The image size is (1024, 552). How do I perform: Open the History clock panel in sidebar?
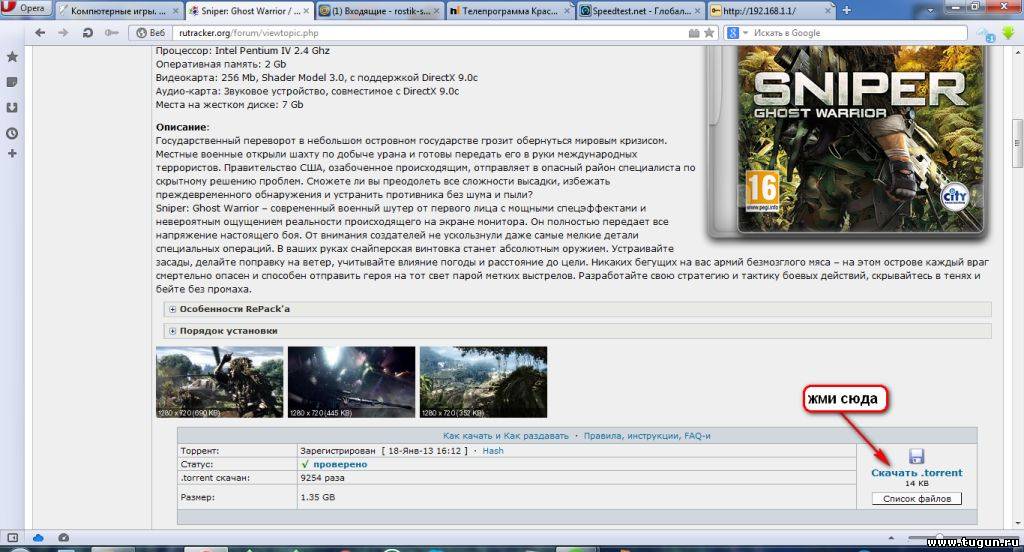tap(12, 133)
